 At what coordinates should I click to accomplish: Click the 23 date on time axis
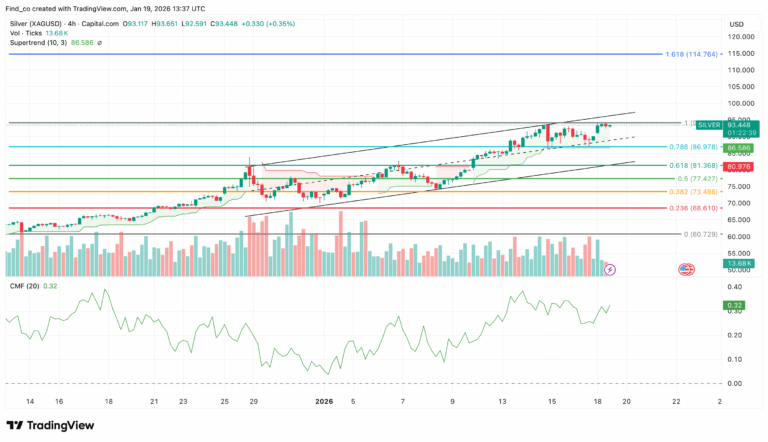click(x=183, y=401)
